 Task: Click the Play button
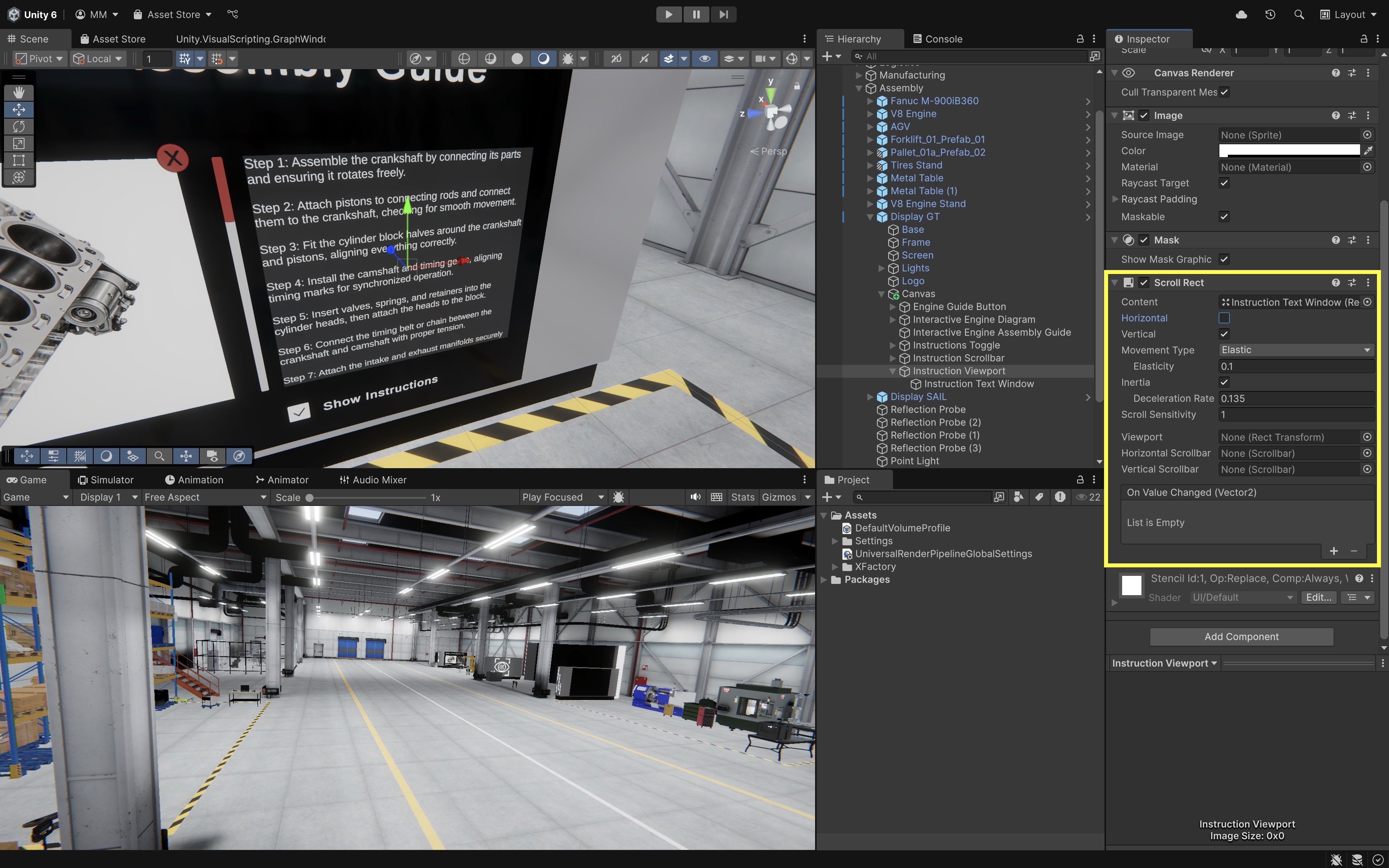tap(669, 14)
